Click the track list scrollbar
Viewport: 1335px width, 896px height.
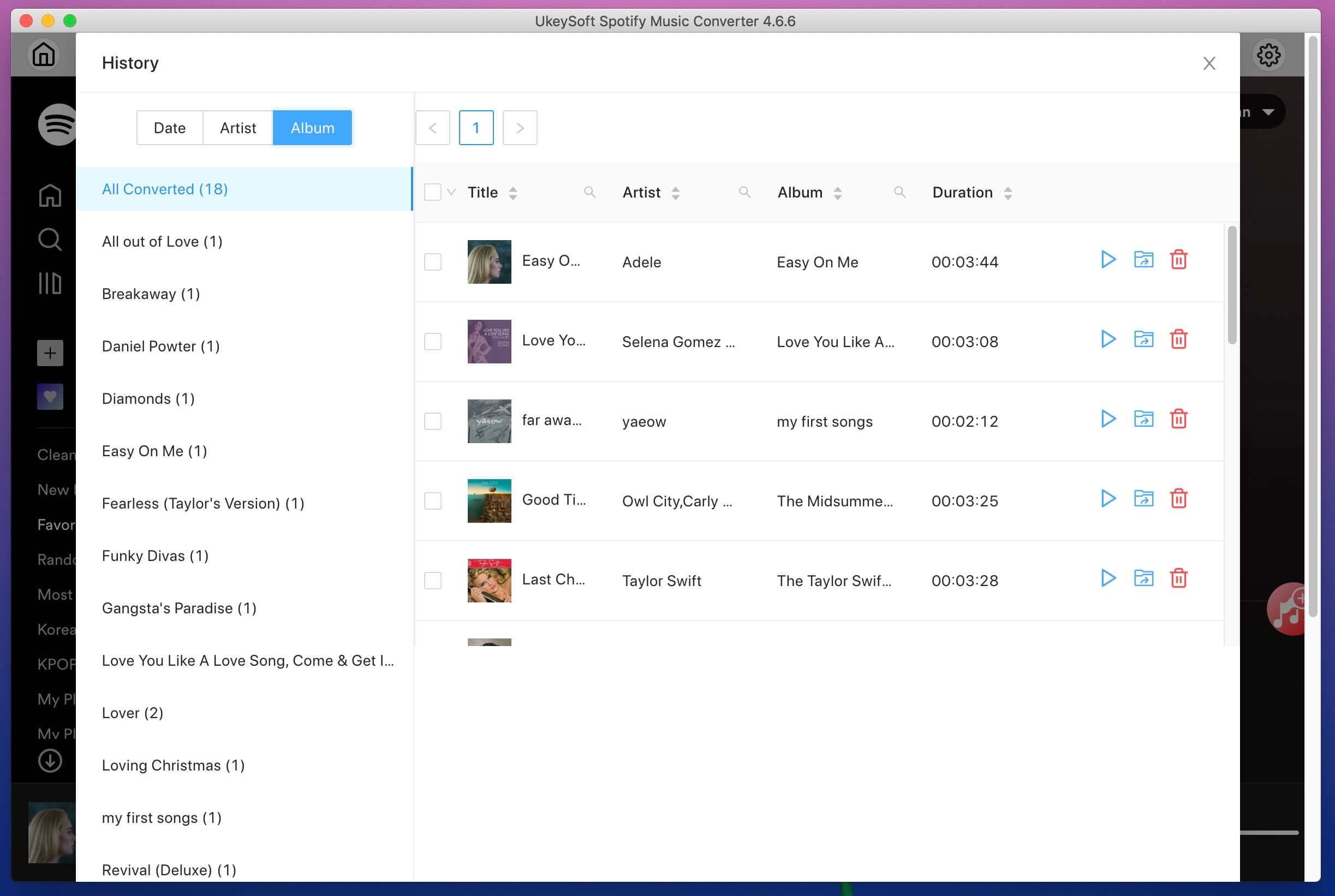[1231, 286]
